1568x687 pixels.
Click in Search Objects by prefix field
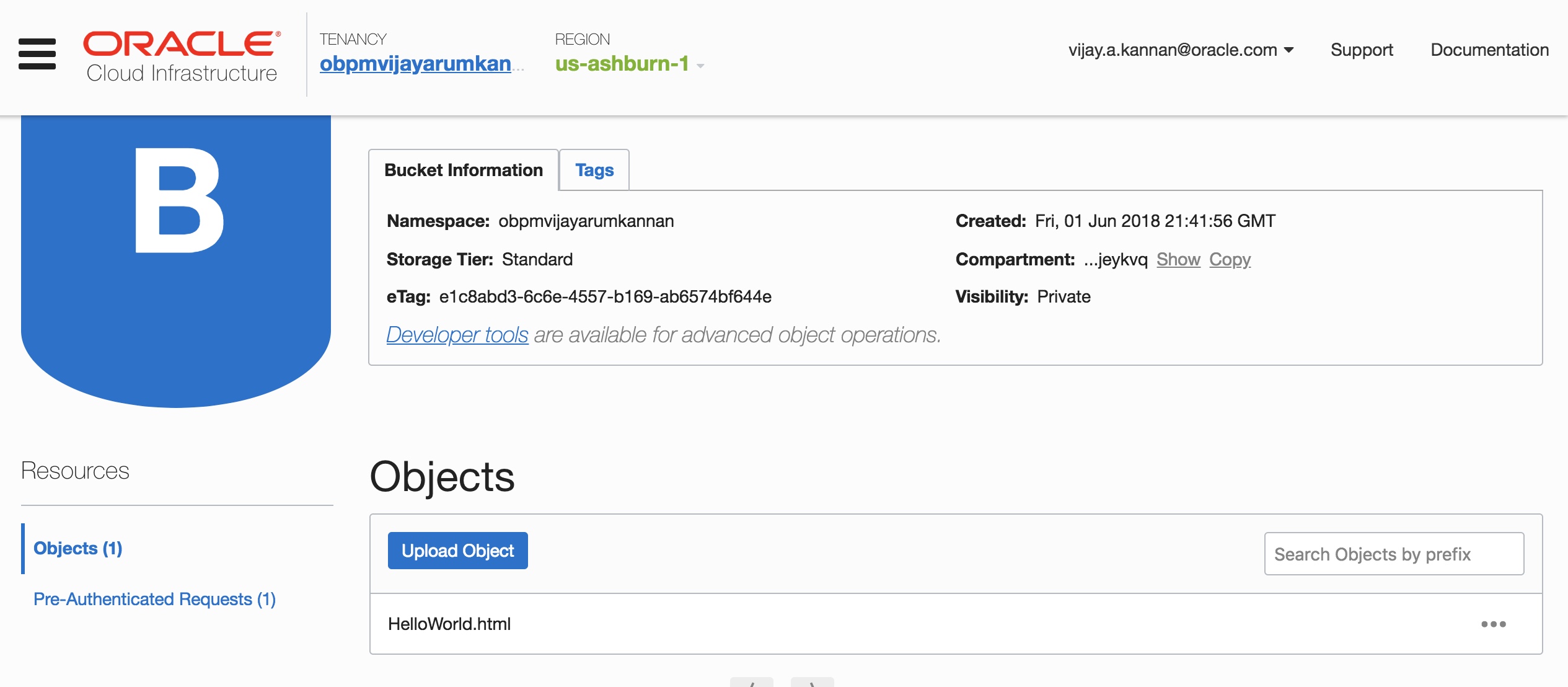click(x=1393, y=554)
